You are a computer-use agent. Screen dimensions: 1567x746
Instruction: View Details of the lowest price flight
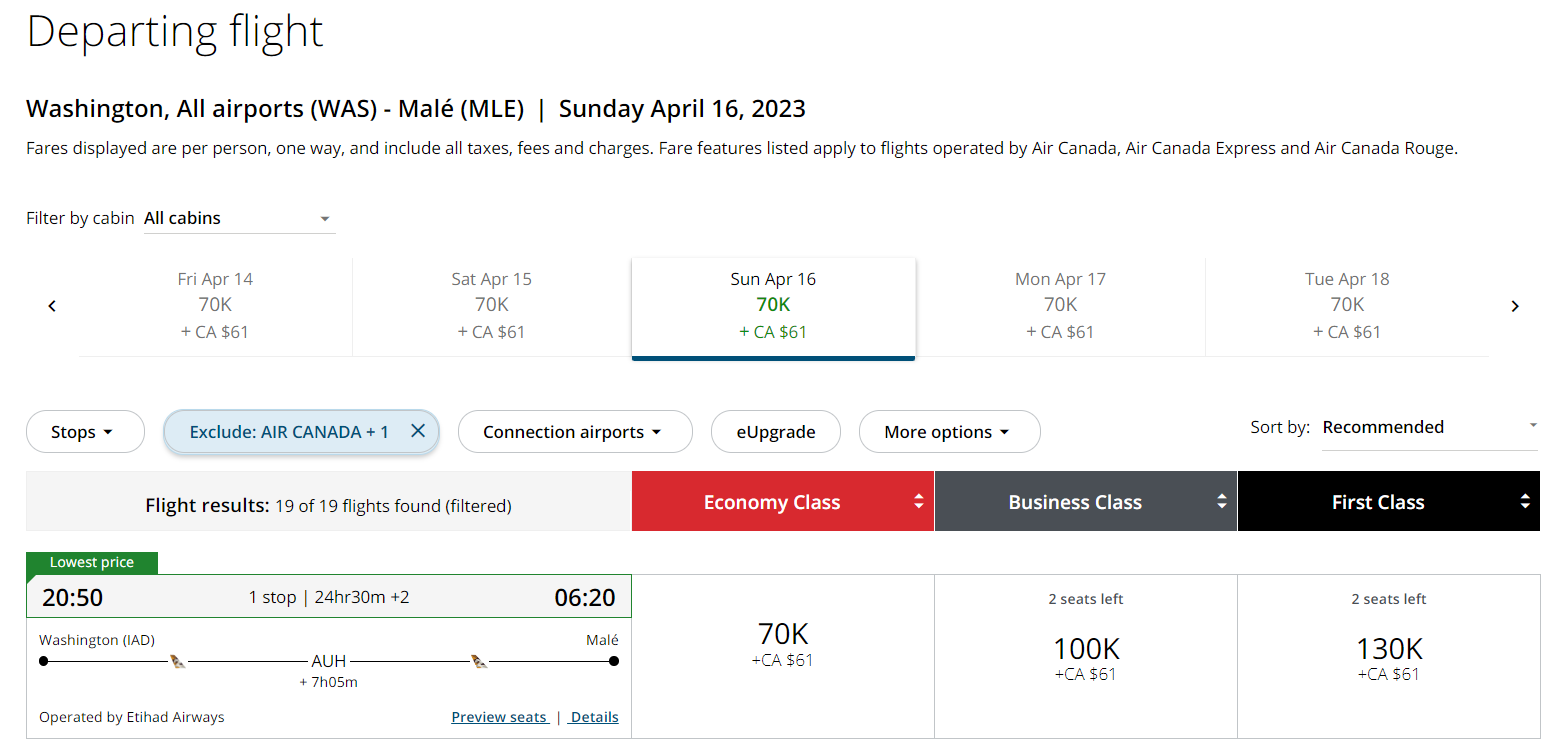[x=593, y=717]
